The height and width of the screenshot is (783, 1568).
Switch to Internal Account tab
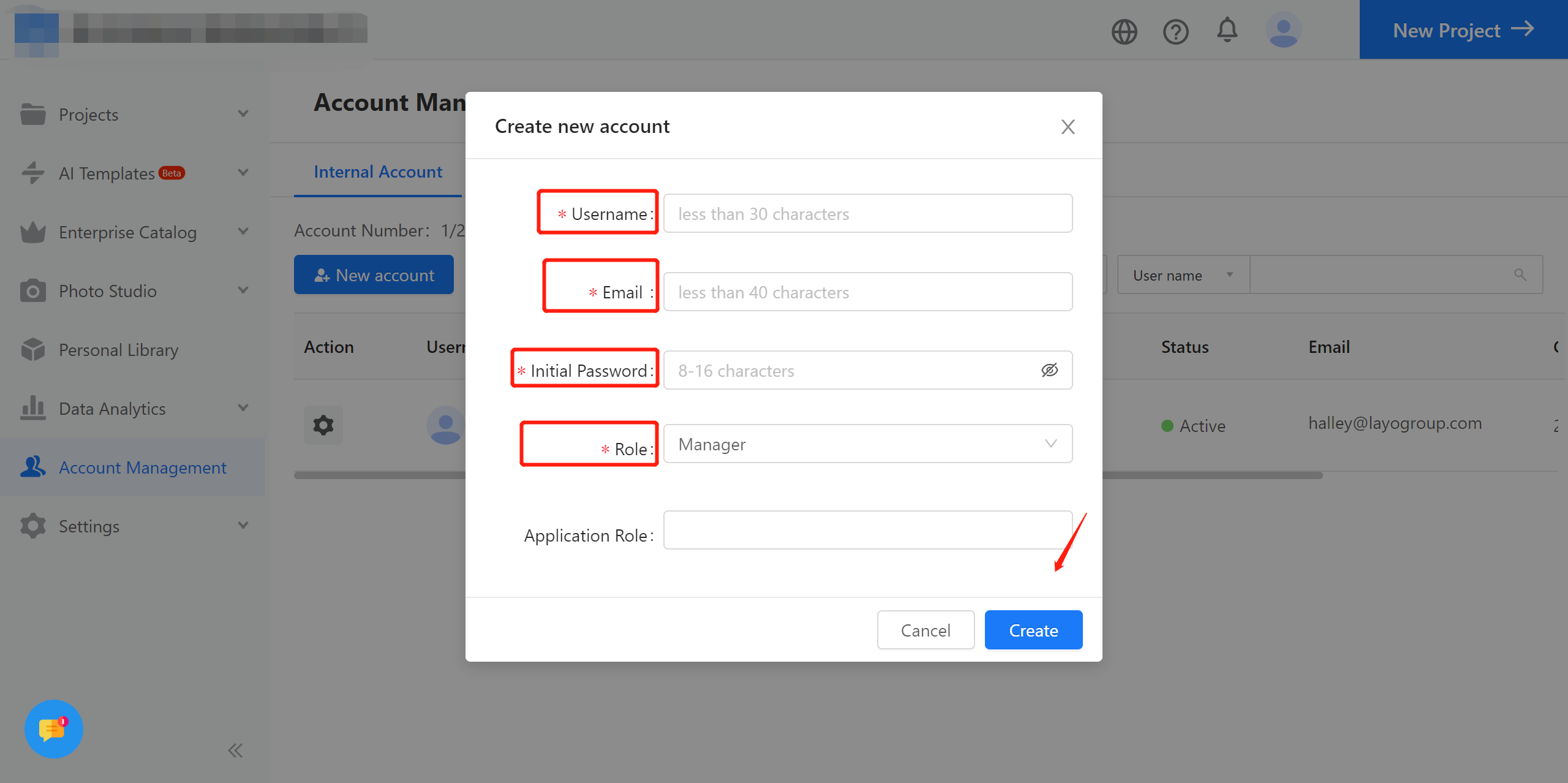[x=378, y=172]
